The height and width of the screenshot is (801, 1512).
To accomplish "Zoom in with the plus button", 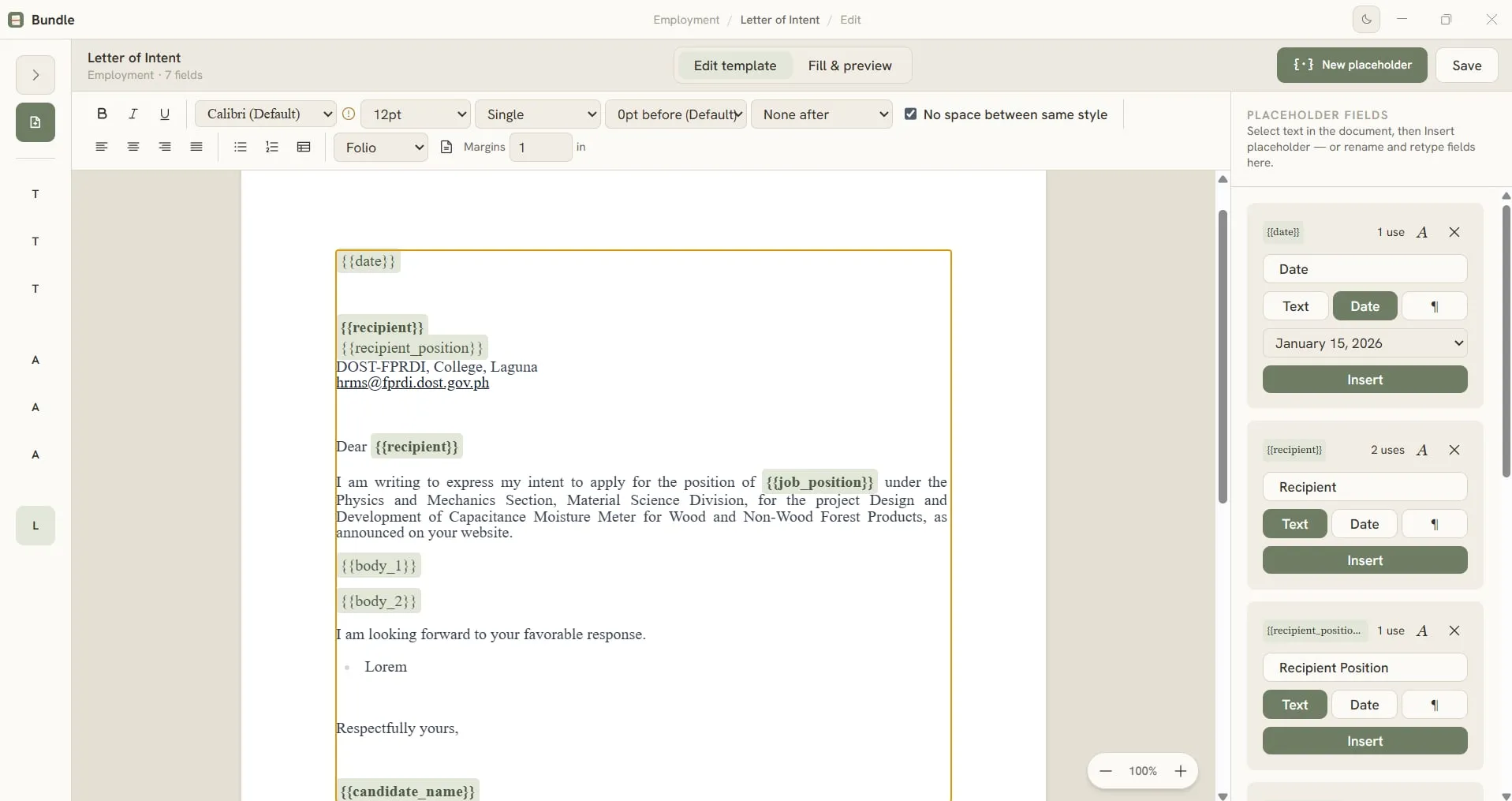I will point(1181,771).
